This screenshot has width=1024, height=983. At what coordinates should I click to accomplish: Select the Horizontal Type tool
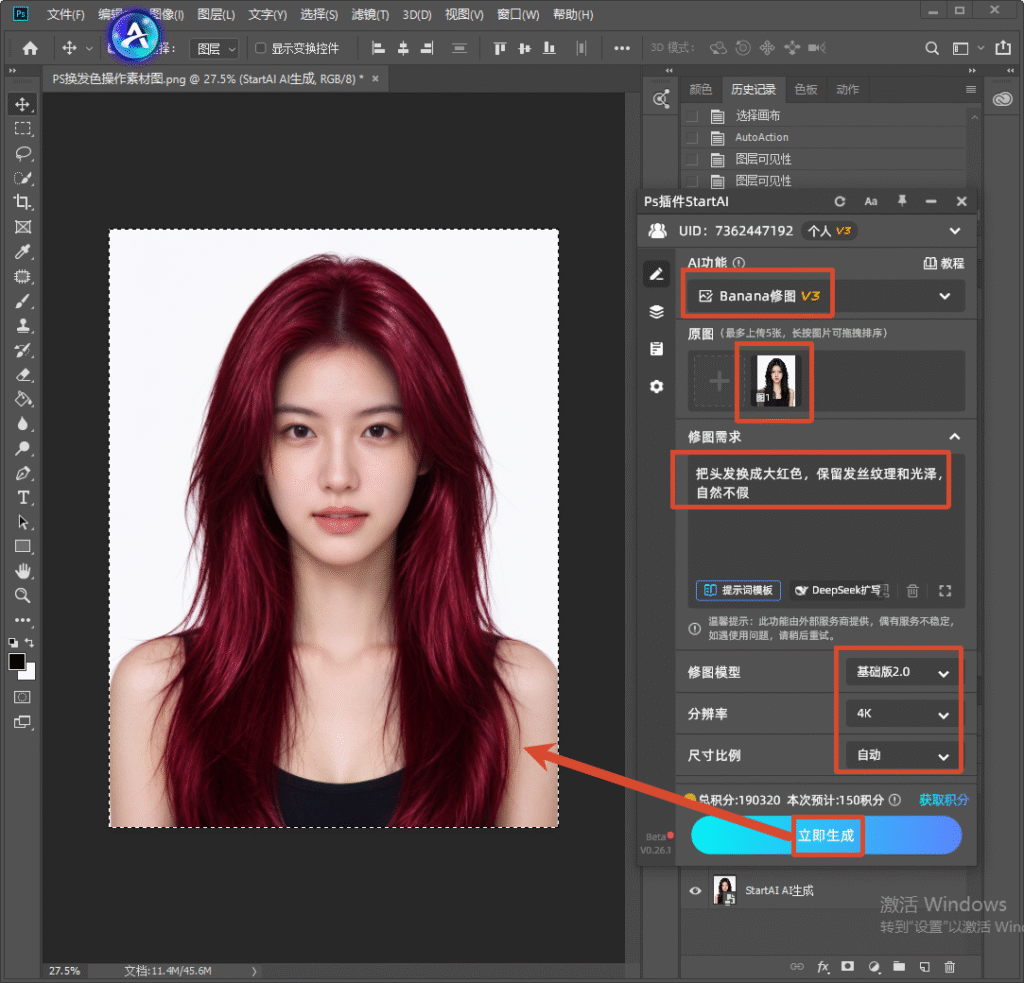pos(22,498)
